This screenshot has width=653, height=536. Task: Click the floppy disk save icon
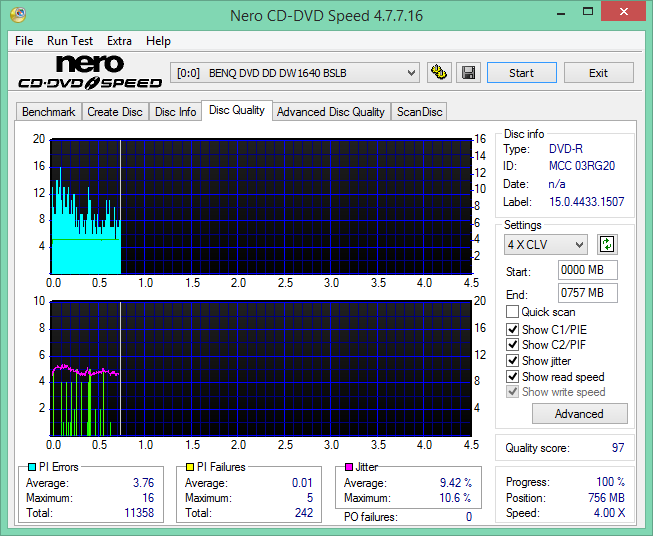coord(469,73)
